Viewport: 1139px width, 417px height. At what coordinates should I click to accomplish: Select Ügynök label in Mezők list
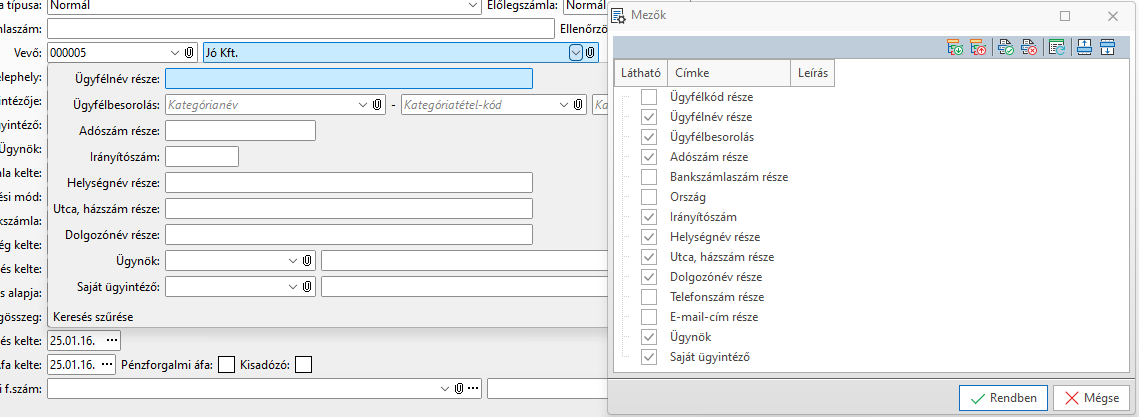pos(691,337)
